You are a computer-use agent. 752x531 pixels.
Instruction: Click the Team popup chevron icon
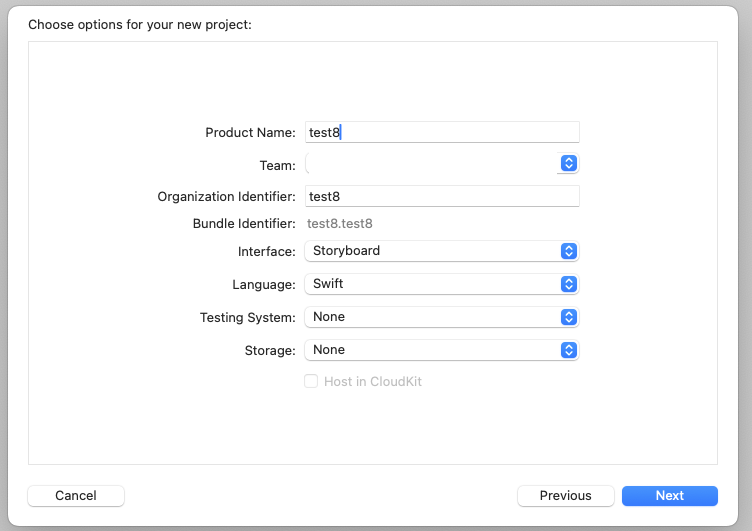pyautogui.click(x=568, y=163)
